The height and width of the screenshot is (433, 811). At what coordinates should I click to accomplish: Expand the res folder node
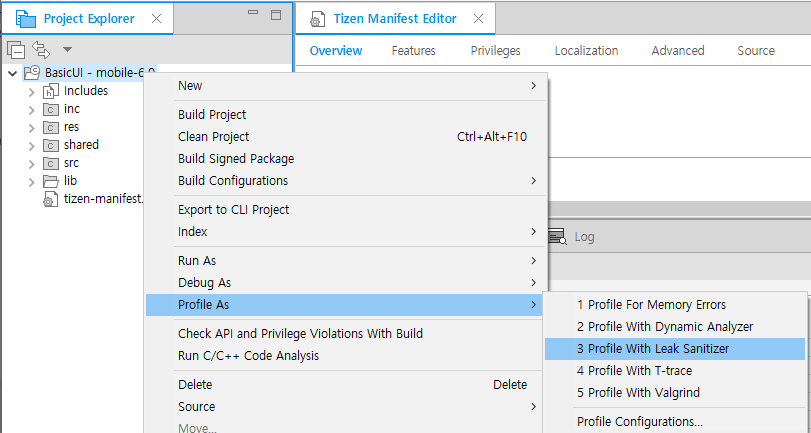(x=32, y=127)
